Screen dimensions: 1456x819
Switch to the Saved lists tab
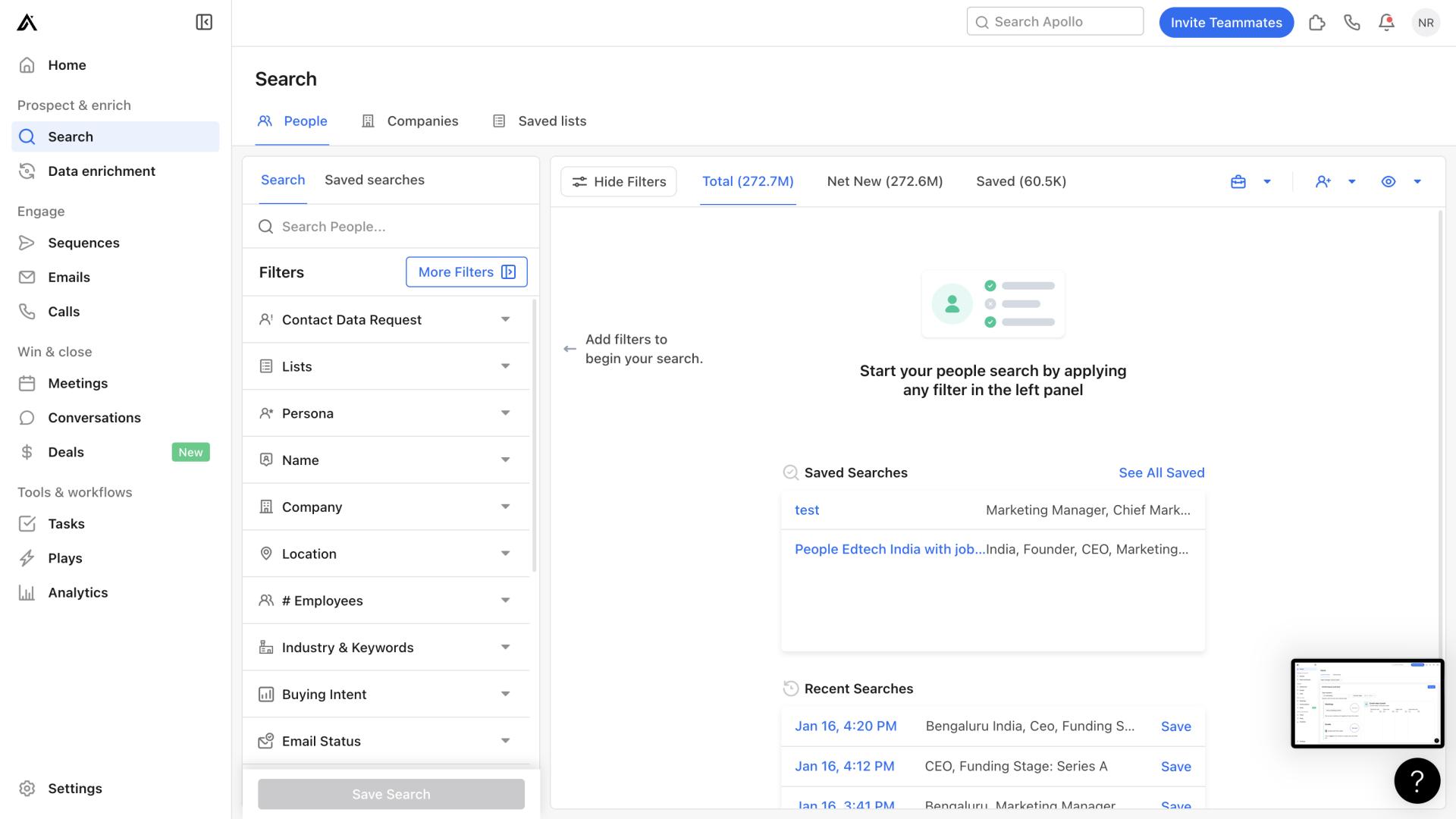point(539,121)
